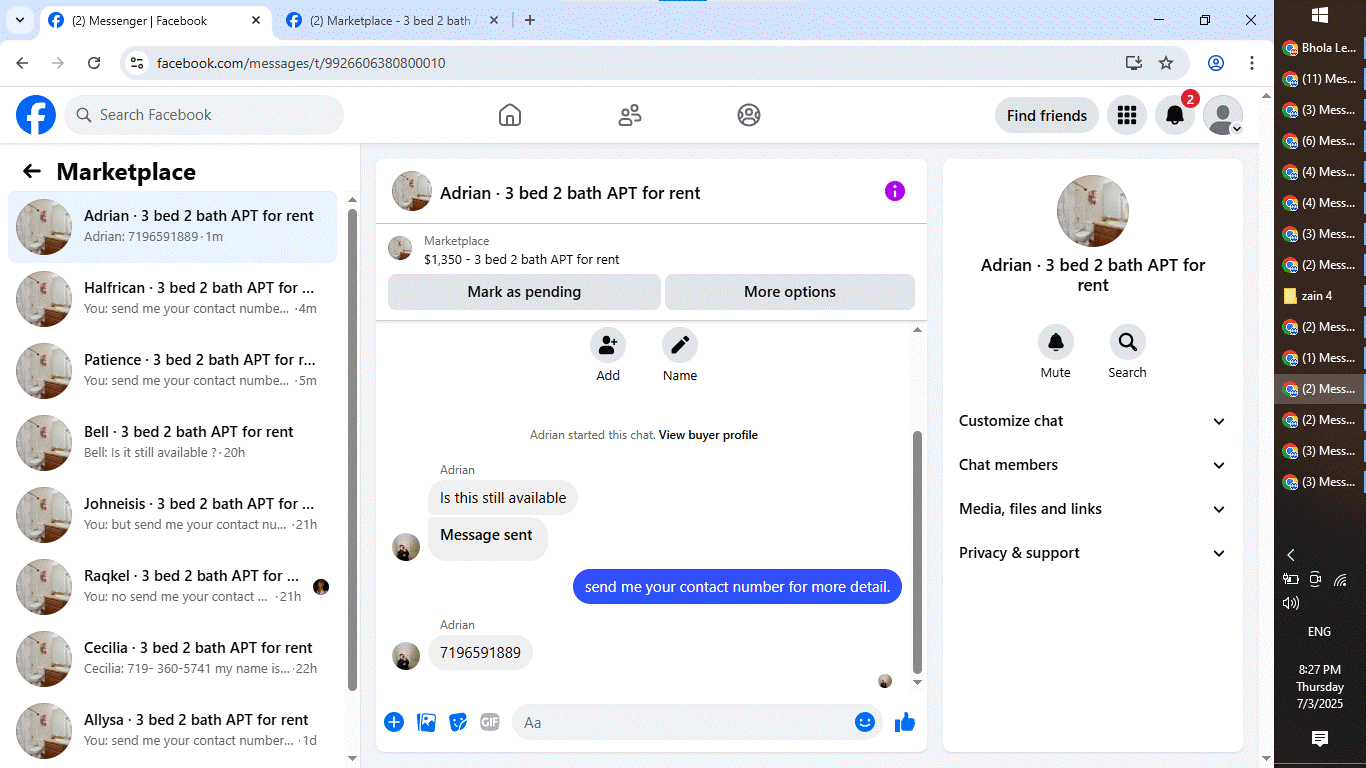The image size is (1366, 768).
Task: Open the $1,350 Marketplace listing link
Action: click(522, 259)
